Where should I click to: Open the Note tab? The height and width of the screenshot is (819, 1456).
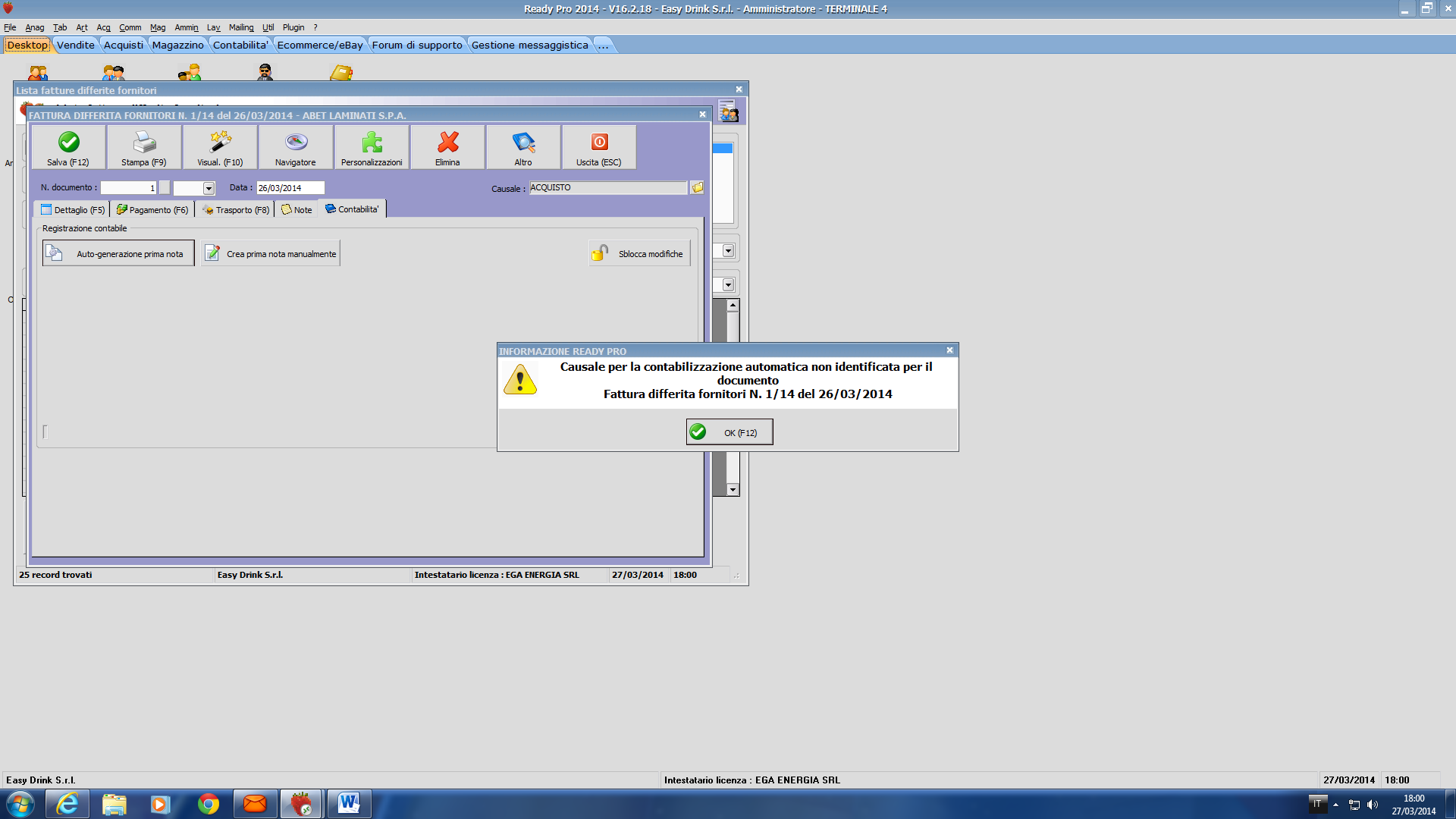297,210
